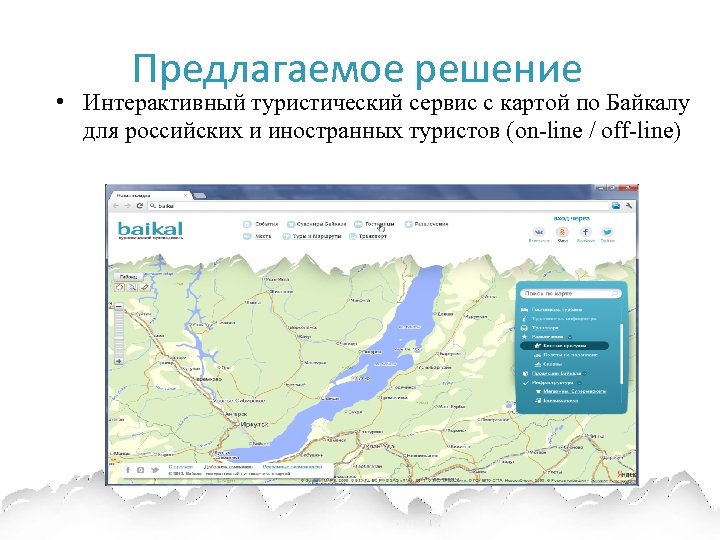This screenshot has width=720, height=540.
Task: Click the baikal site logo
Action: [150, 230]
